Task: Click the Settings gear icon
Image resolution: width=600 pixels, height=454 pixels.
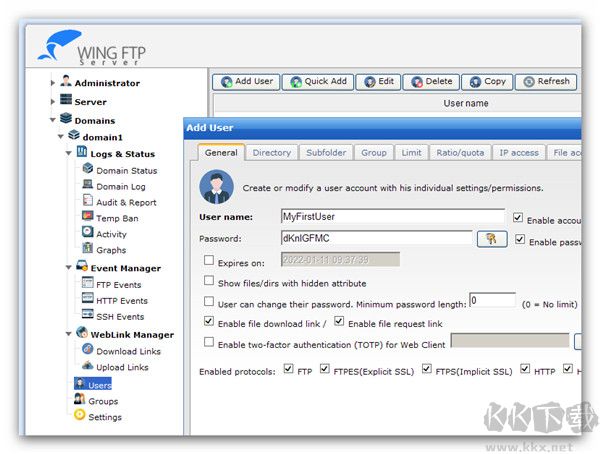Action: pyautogui.click(x=80, y=415)
